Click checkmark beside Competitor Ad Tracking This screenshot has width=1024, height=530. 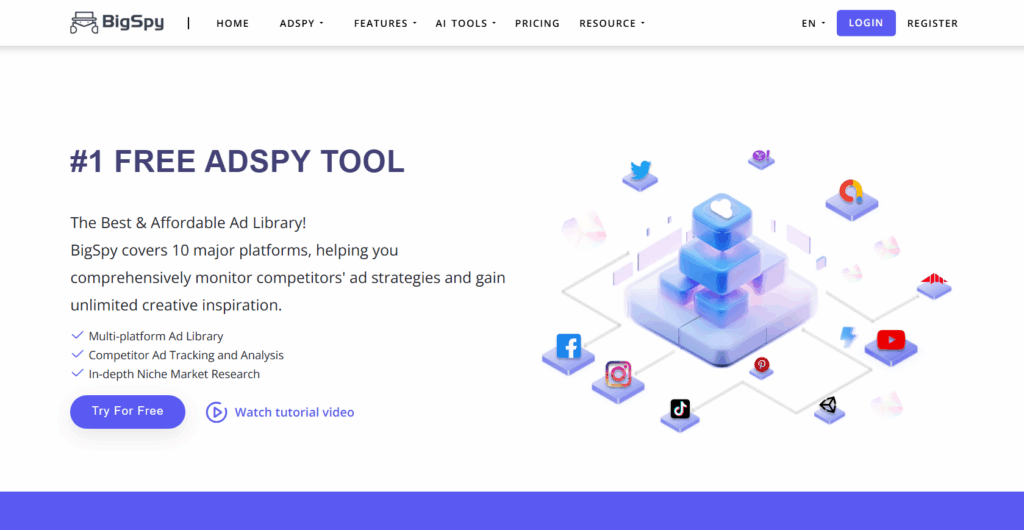(77, 354)
